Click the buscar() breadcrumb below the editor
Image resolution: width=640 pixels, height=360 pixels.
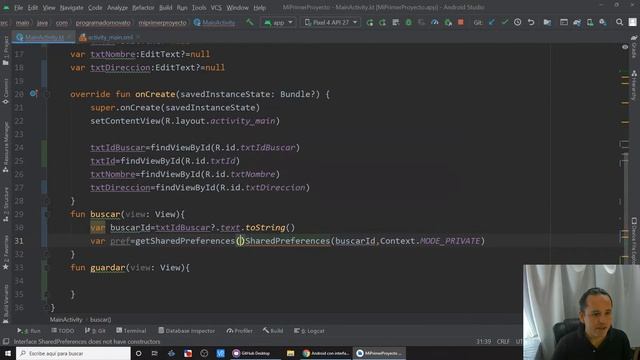click(100, 320)
